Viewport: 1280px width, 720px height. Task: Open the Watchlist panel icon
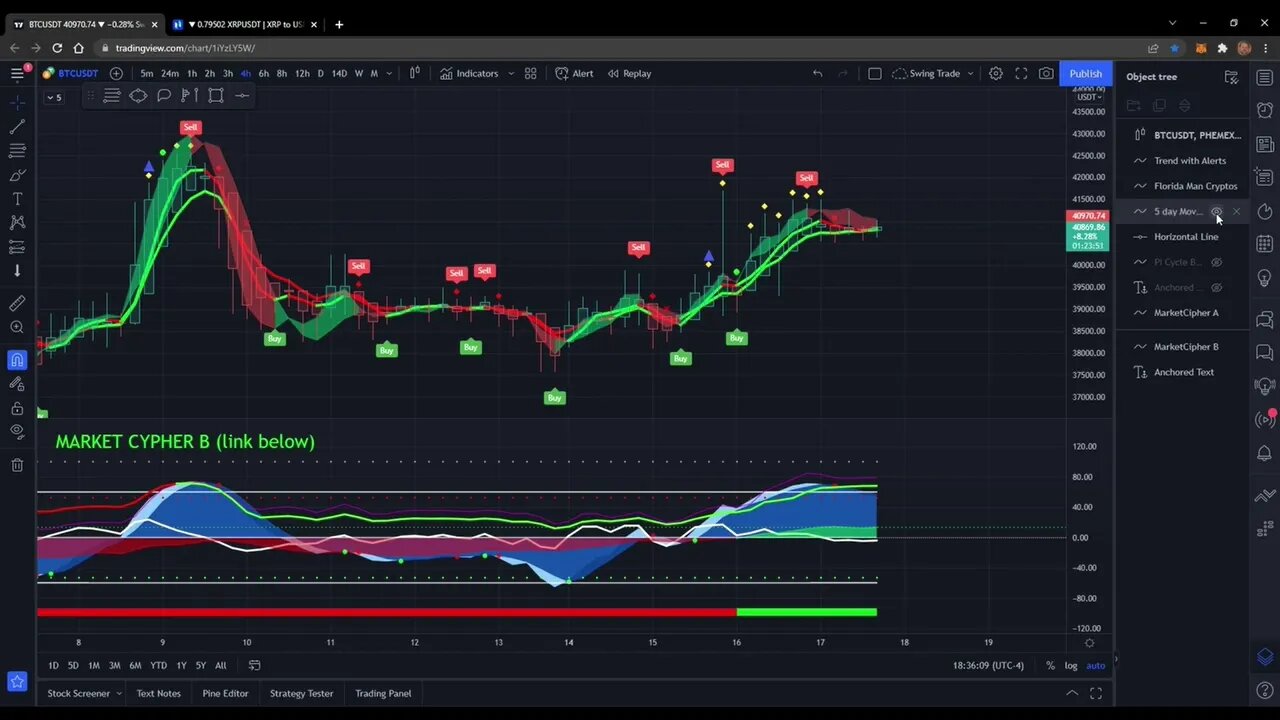coord(1265,77)
